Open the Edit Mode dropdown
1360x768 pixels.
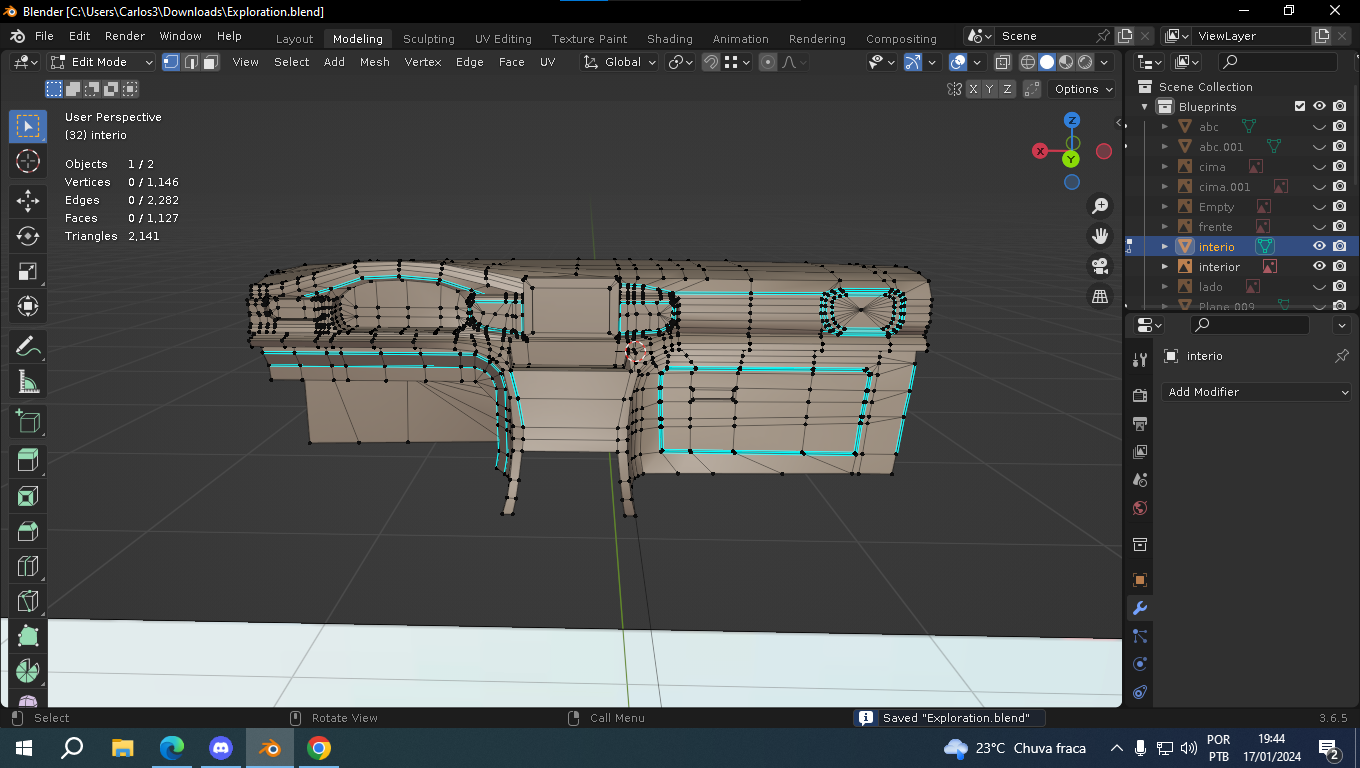click(102, 62)
